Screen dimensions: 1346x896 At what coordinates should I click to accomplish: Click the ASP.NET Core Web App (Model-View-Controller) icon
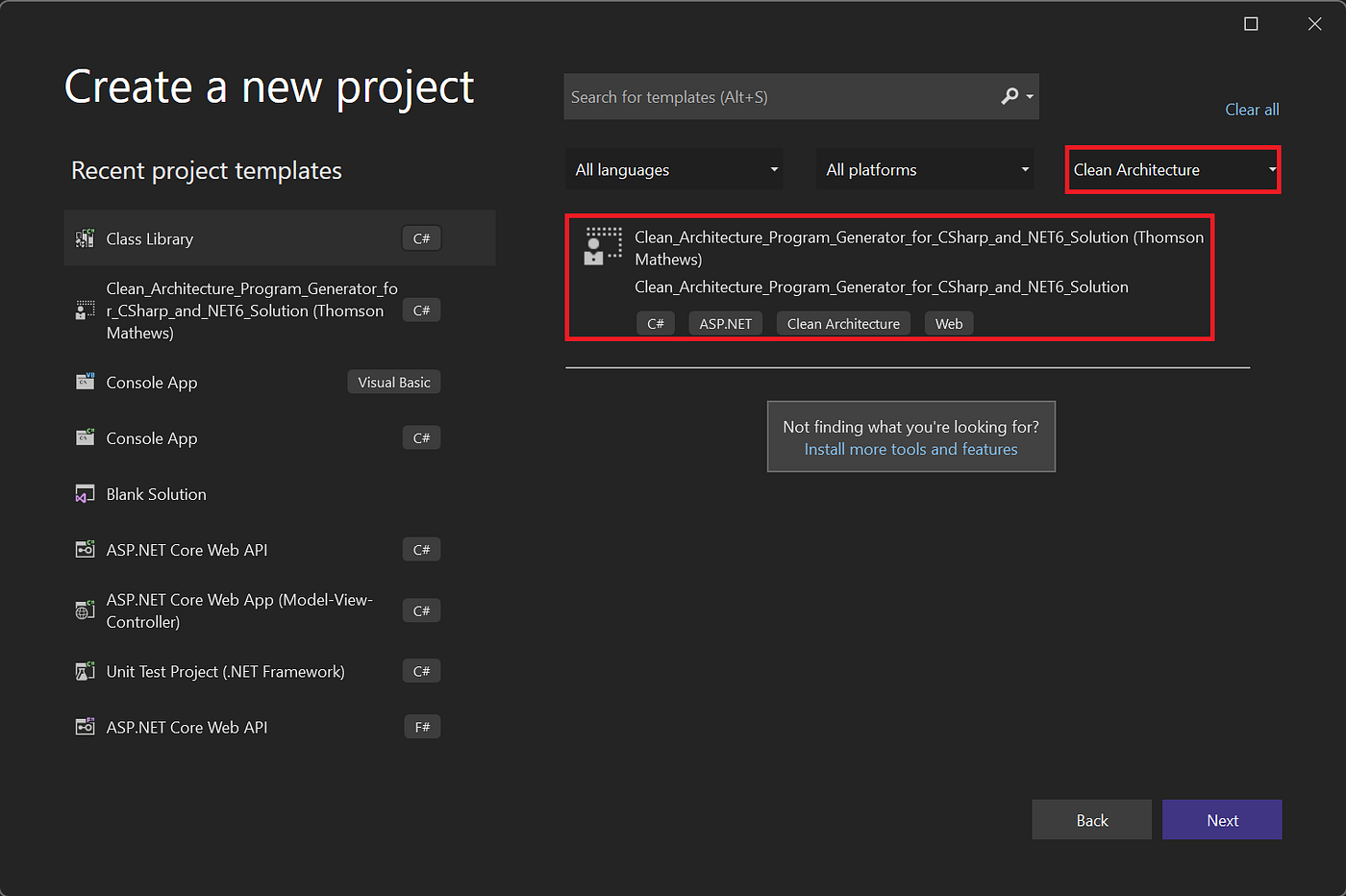coord(85,610)
